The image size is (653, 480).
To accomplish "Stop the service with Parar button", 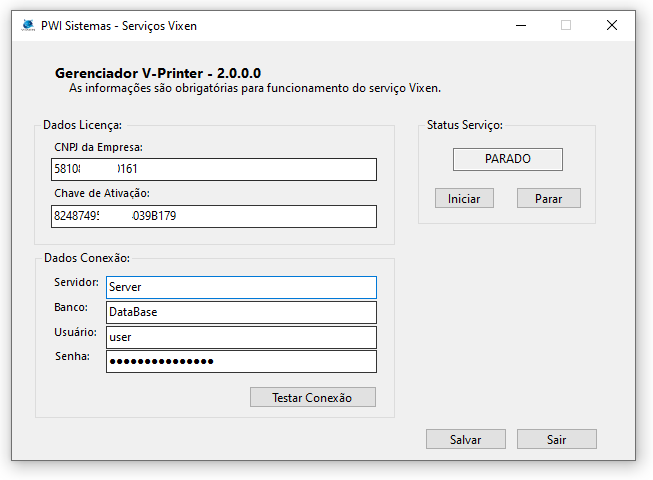I will 548,198.
